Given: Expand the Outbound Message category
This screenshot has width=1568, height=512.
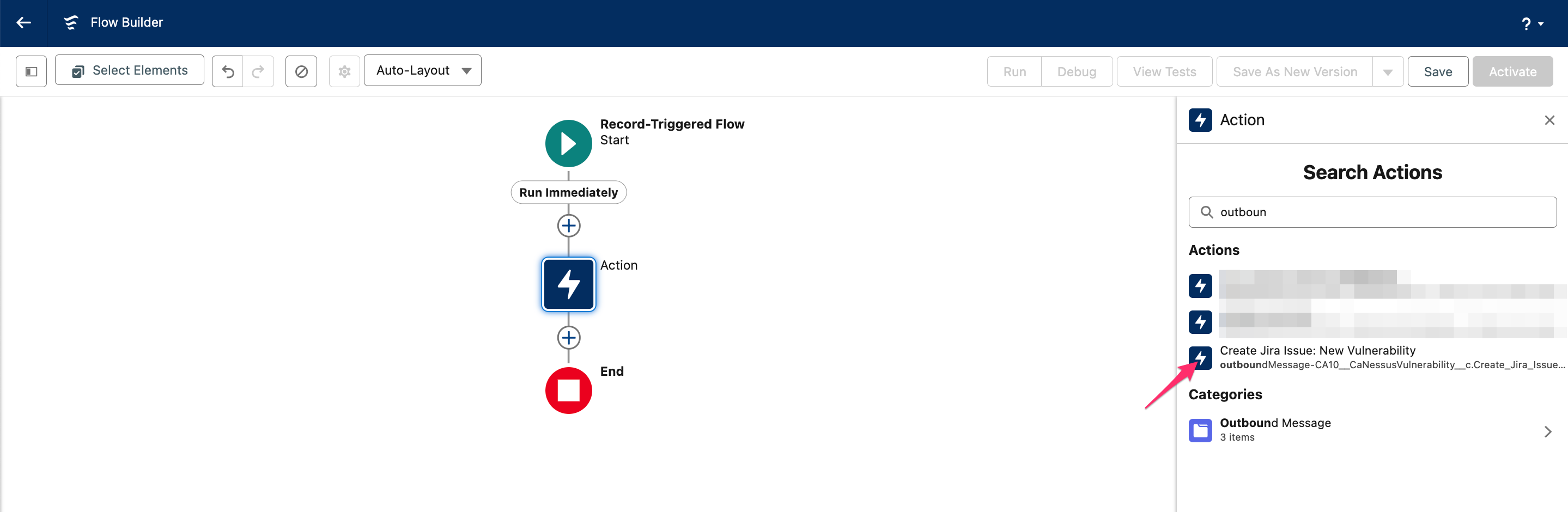Looking at the screenshot, I should tap(1548, 431).
